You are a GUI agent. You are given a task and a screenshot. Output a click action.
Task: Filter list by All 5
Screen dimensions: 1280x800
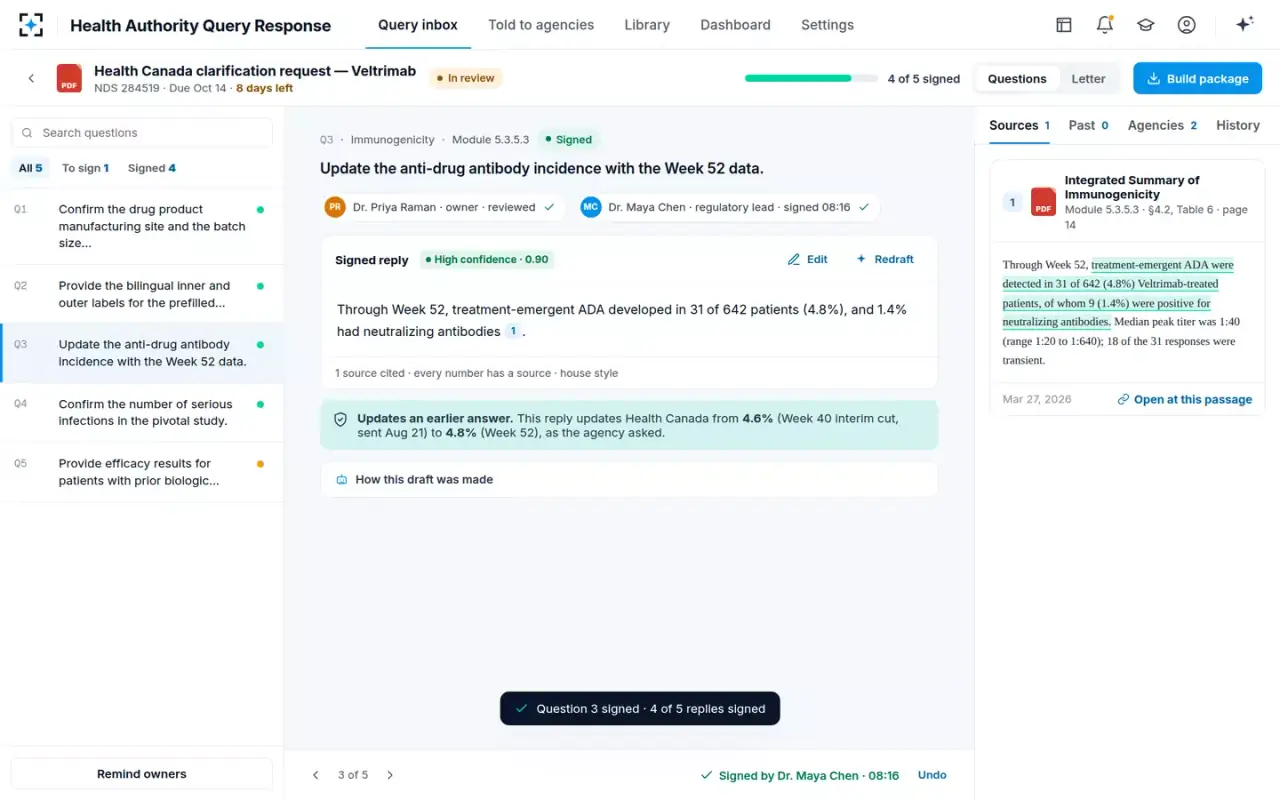pos(31,168)
